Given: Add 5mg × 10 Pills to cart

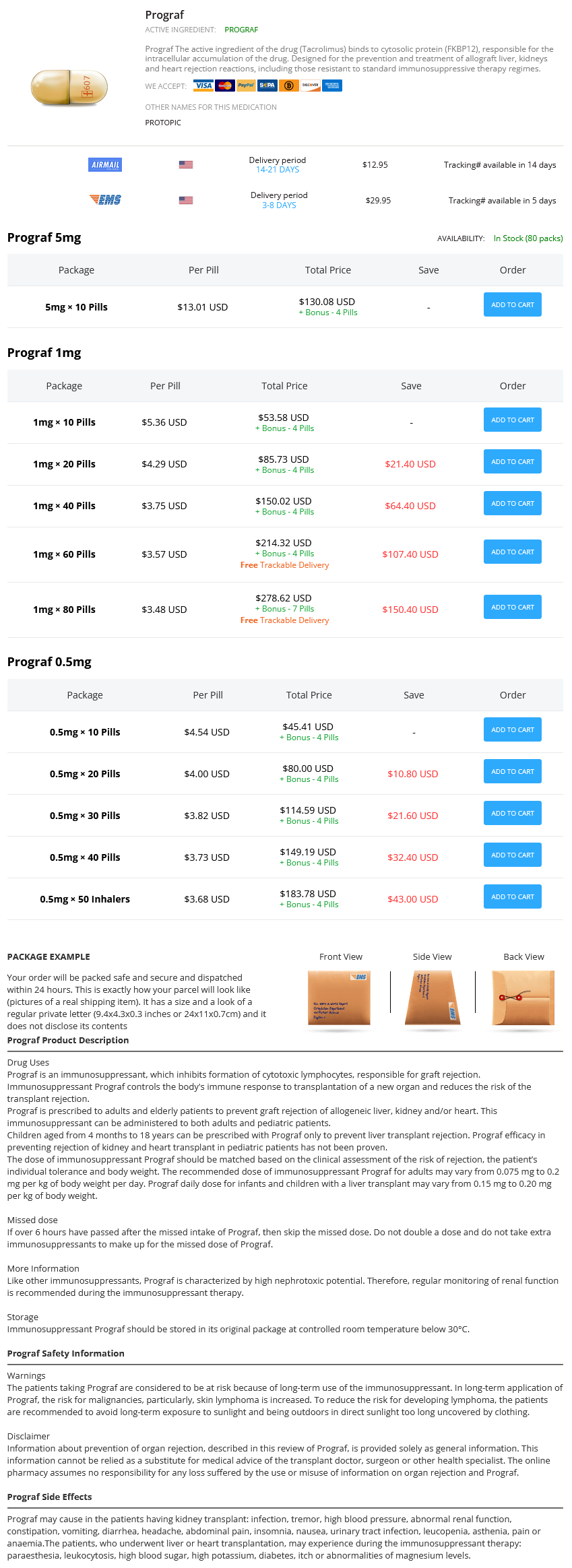Looking at the screenshot, I should coord(513,304).
